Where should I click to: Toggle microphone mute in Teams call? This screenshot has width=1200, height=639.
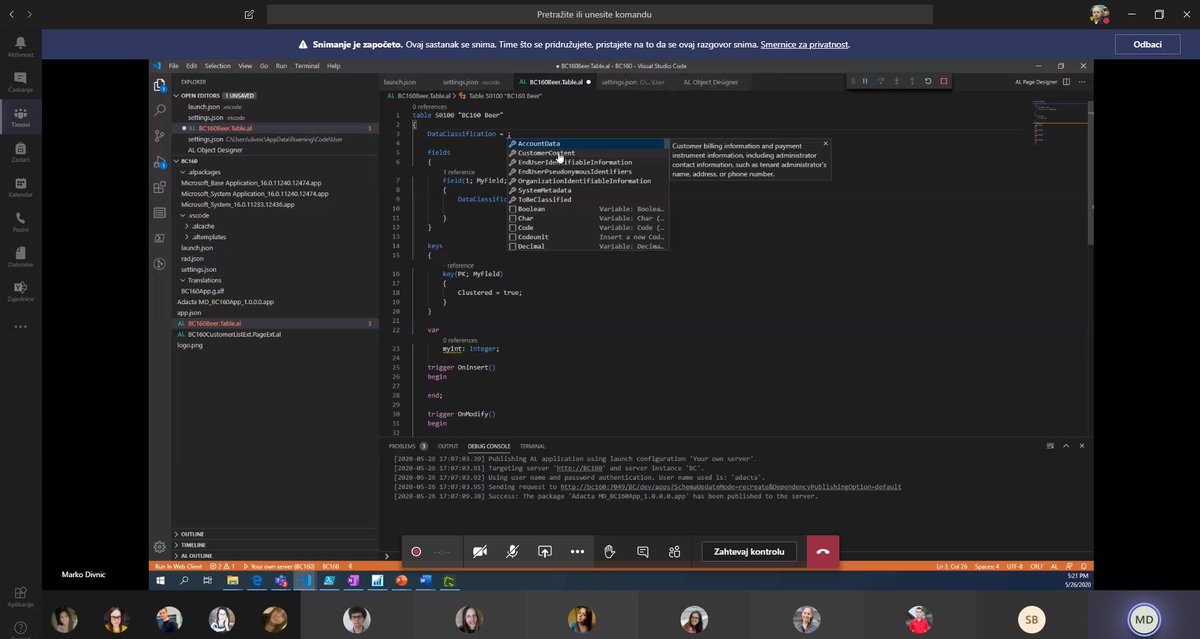tap(512, 552)
